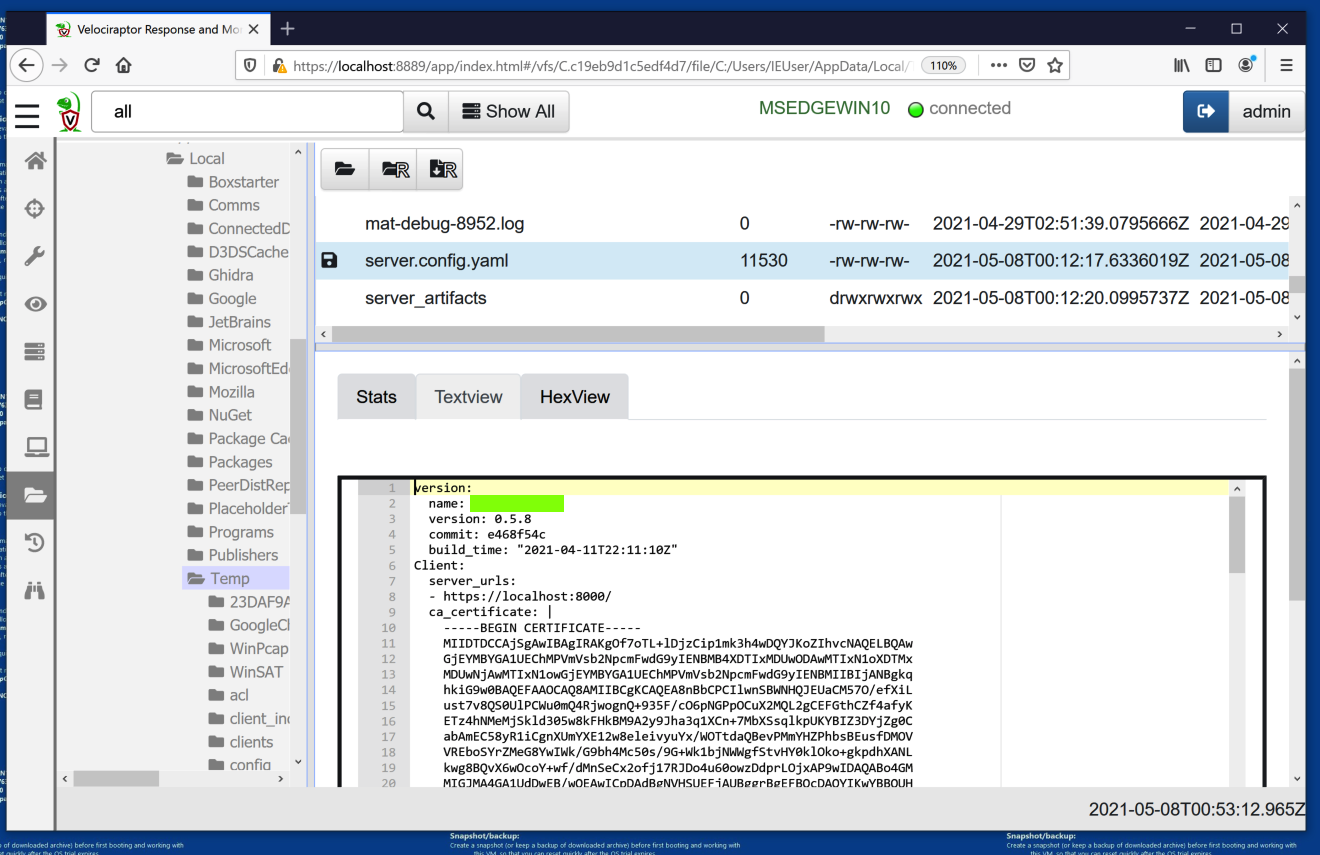Click the admin user button
Screen dimensions: 1320x855
[1266, 112]
